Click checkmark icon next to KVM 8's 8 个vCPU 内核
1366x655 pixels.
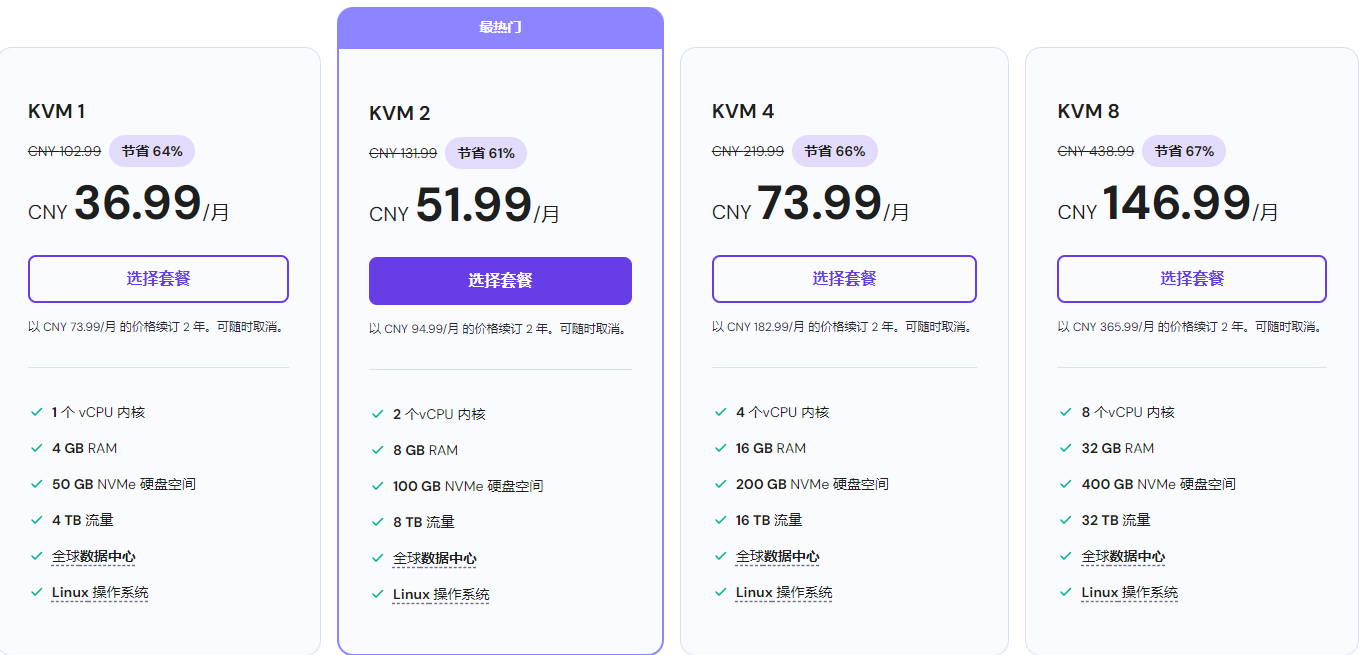(x=1065, y=413)
